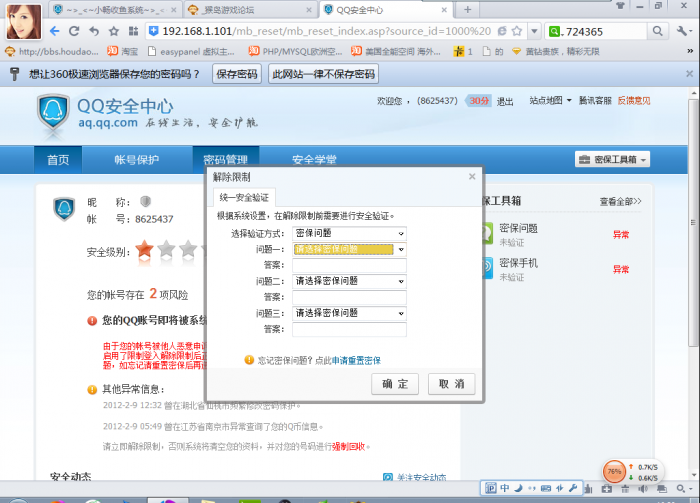Click 查看全部>> in the toolbox panel

point(621,202)
